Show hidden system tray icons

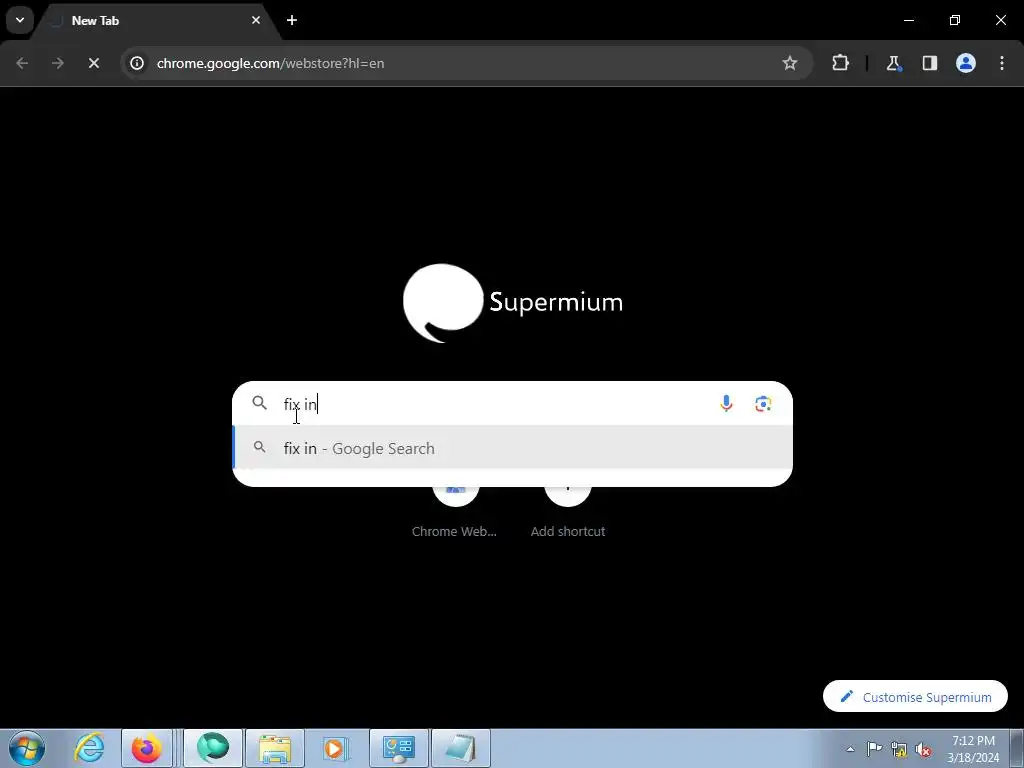[850, 749]
